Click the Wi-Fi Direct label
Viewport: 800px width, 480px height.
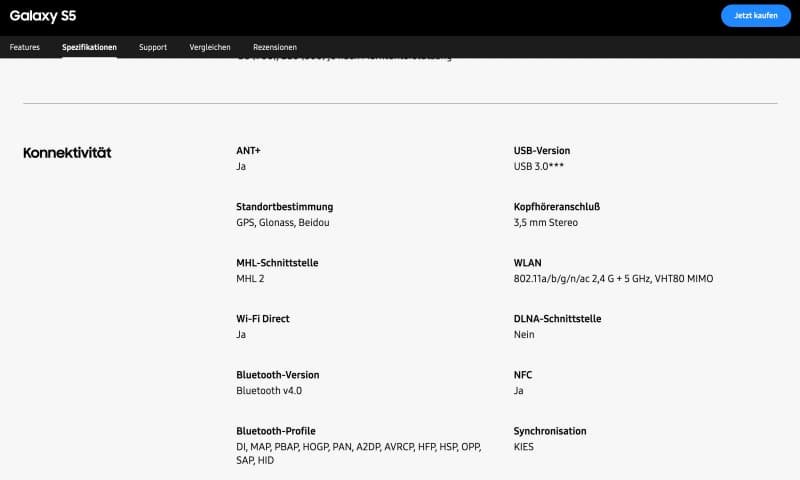263,319
